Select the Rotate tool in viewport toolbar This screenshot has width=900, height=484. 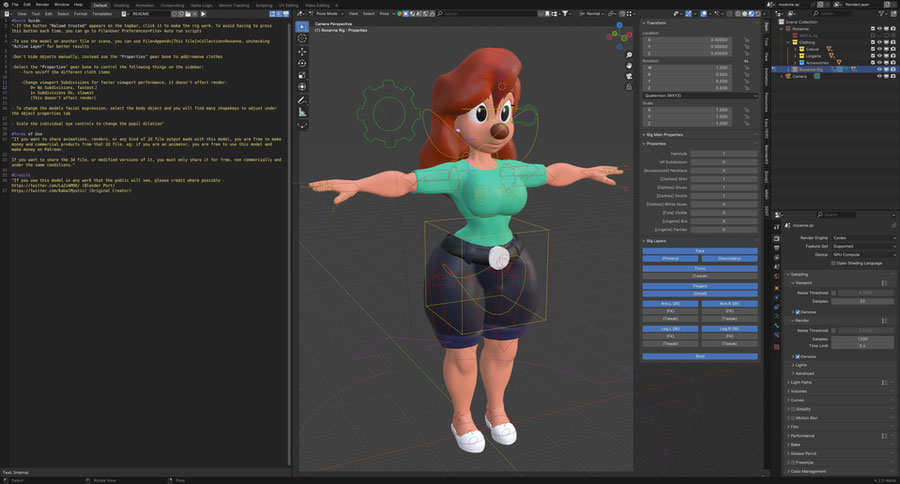pos(302,63)
